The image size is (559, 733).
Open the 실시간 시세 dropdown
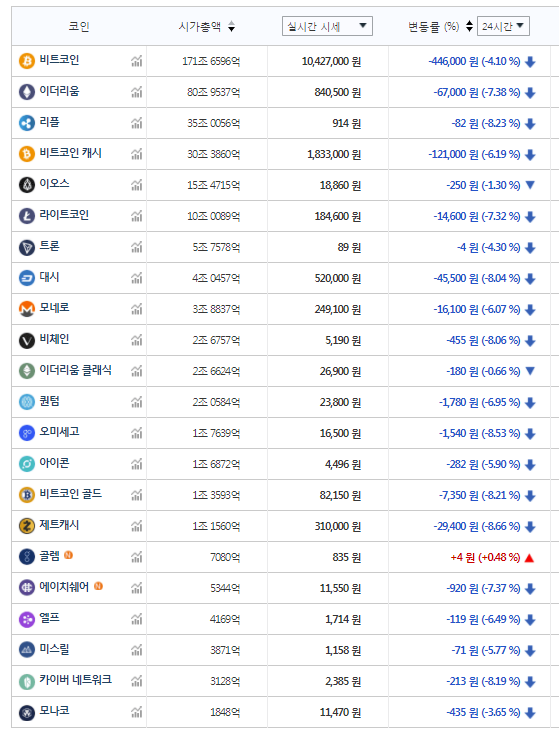point(327,26)
